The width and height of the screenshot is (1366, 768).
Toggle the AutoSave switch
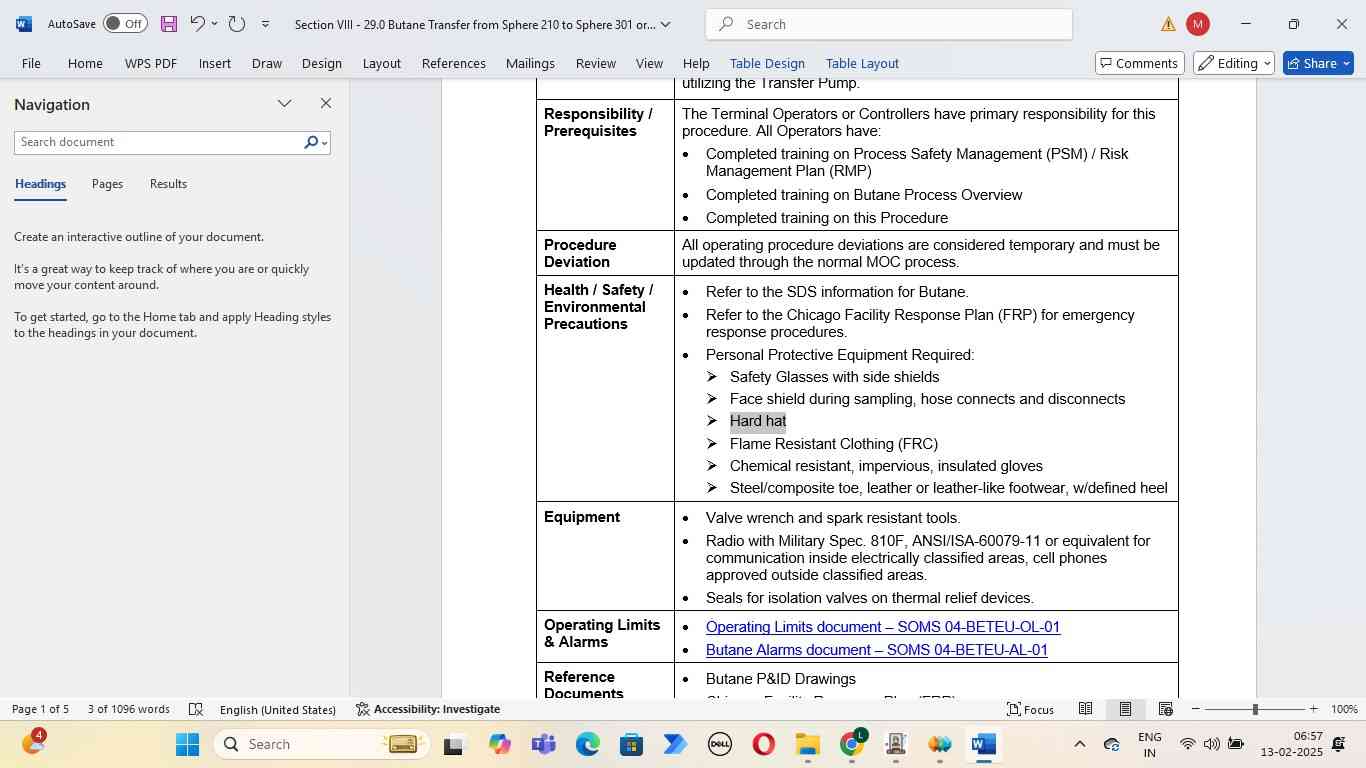(125, 24)
